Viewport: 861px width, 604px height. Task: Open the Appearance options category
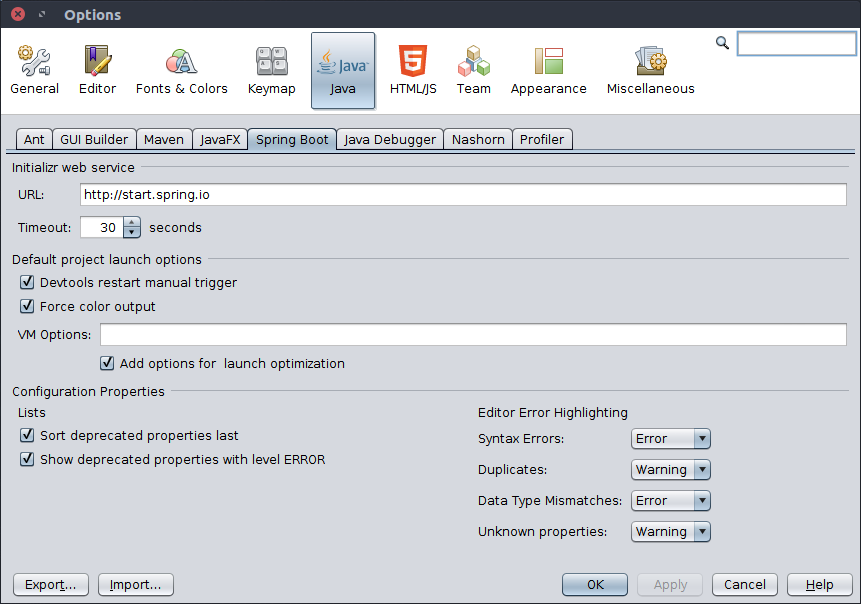(x=549, y=70)
